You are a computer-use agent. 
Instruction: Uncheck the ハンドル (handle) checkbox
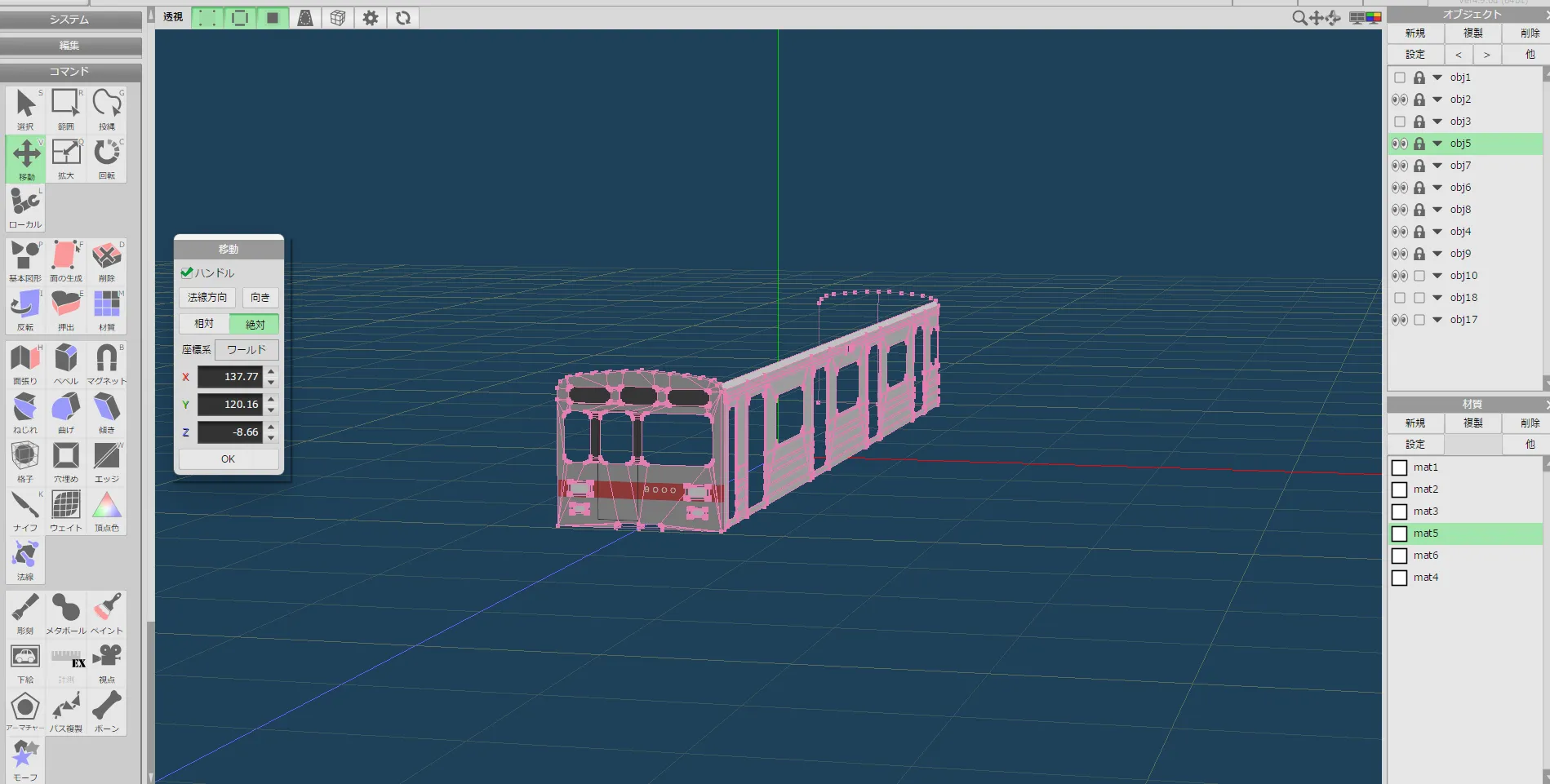tap(187, 272)
